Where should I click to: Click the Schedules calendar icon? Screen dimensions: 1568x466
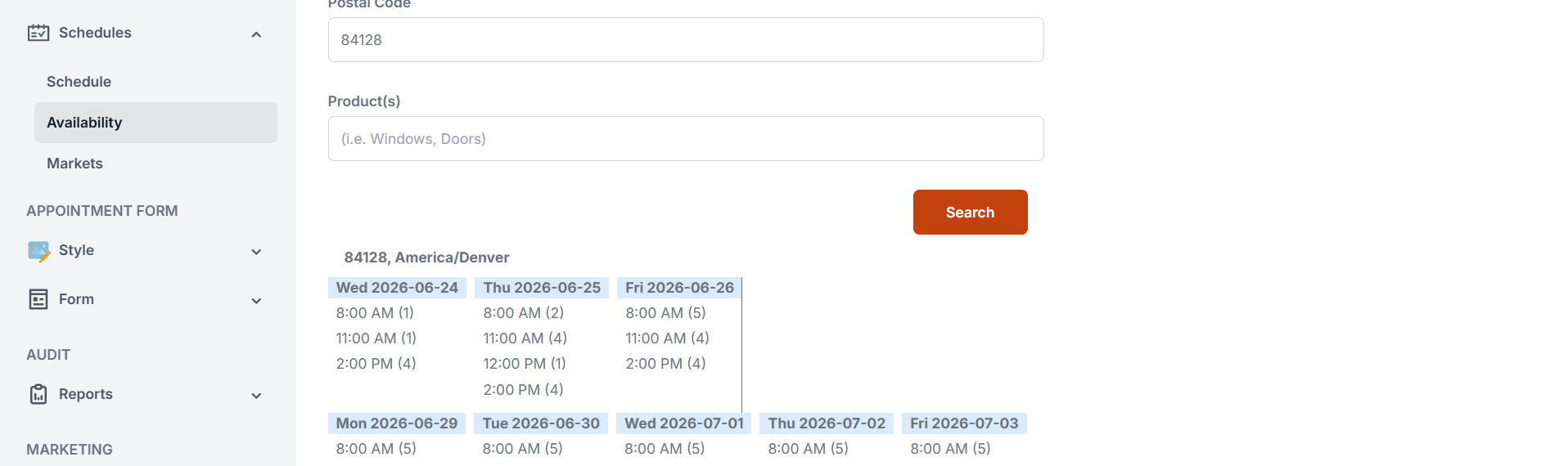coord(38,33)
